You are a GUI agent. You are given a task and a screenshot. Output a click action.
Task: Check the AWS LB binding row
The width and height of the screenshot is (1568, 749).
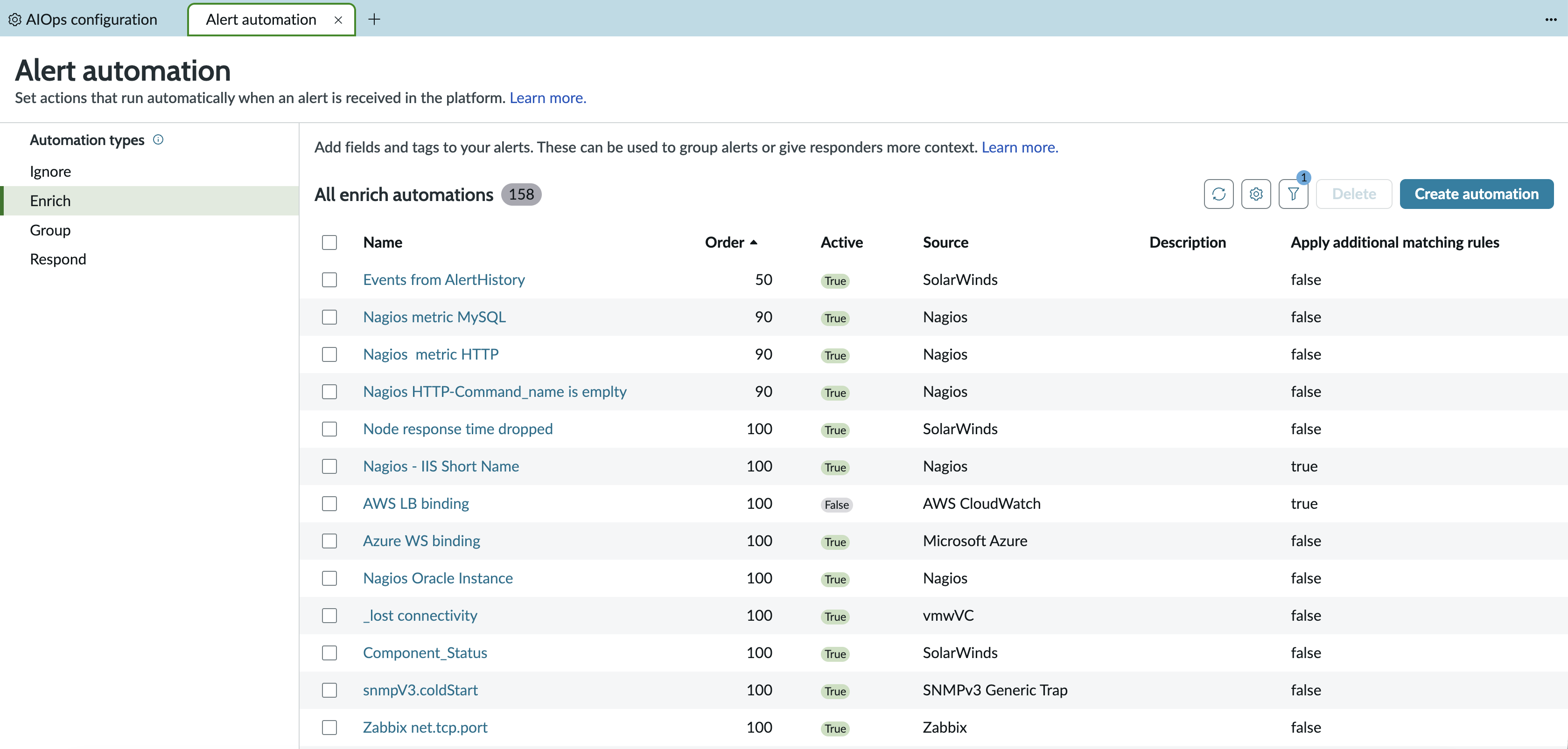pyautogui.click(x=329, y=504)
